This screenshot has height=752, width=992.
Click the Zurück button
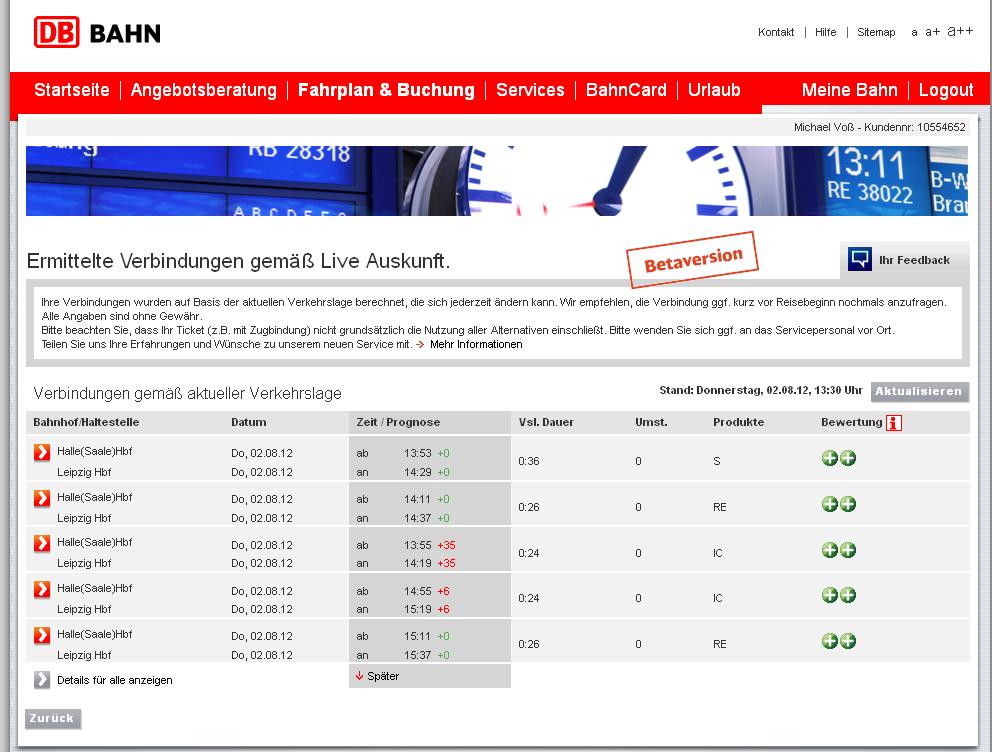coord(53,718)
